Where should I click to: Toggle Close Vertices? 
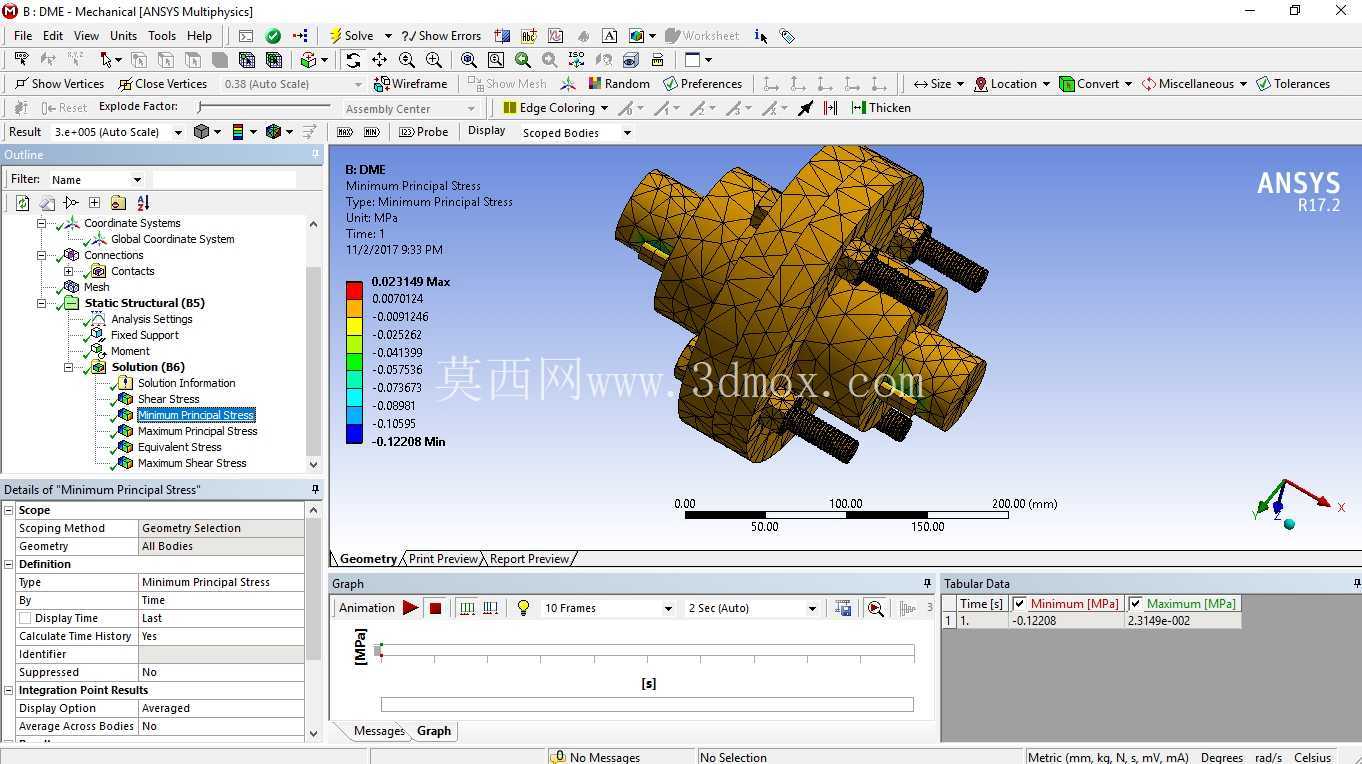(162, 84)
